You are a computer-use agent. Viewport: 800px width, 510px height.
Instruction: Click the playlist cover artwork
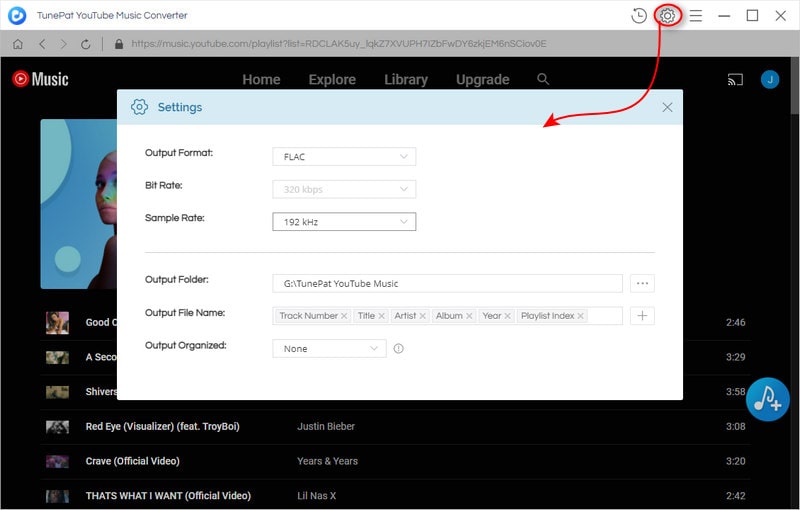coord(79,204)
